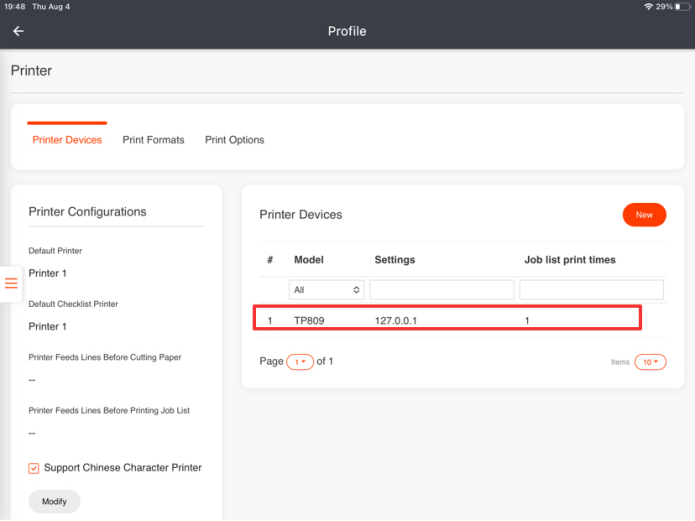695x521 pixels.
Task: Focus the Settings filter input field
Action: click(x=441, y=290)
